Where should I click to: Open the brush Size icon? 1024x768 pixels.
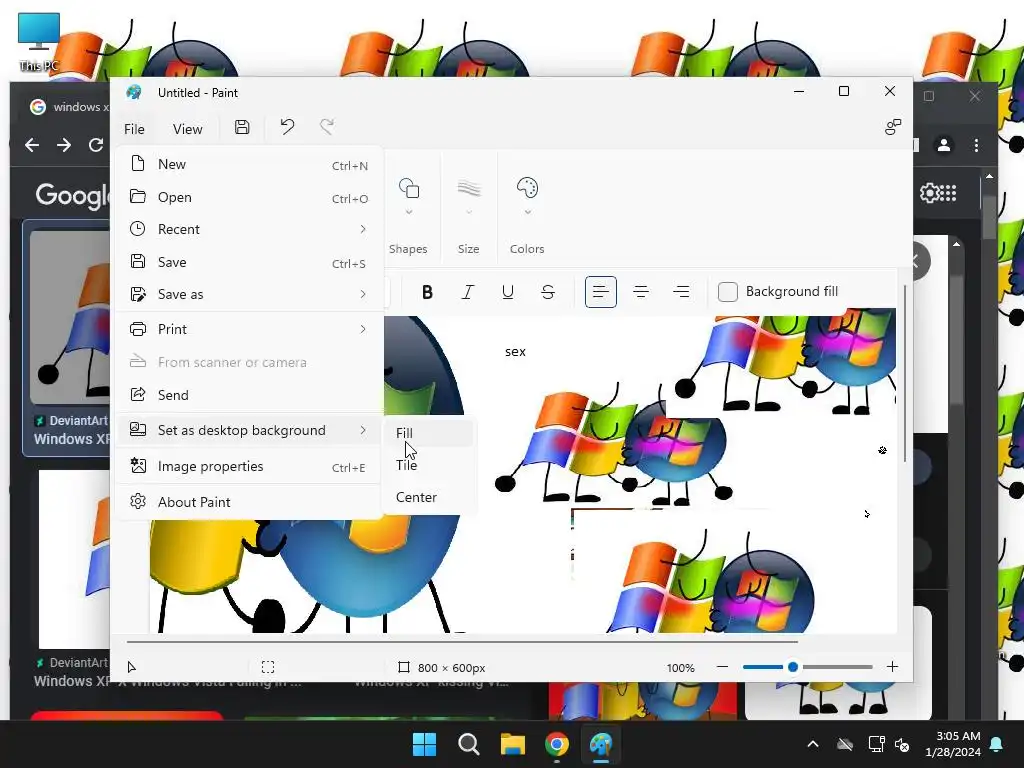pyautogui.click(x=469, y=189)
